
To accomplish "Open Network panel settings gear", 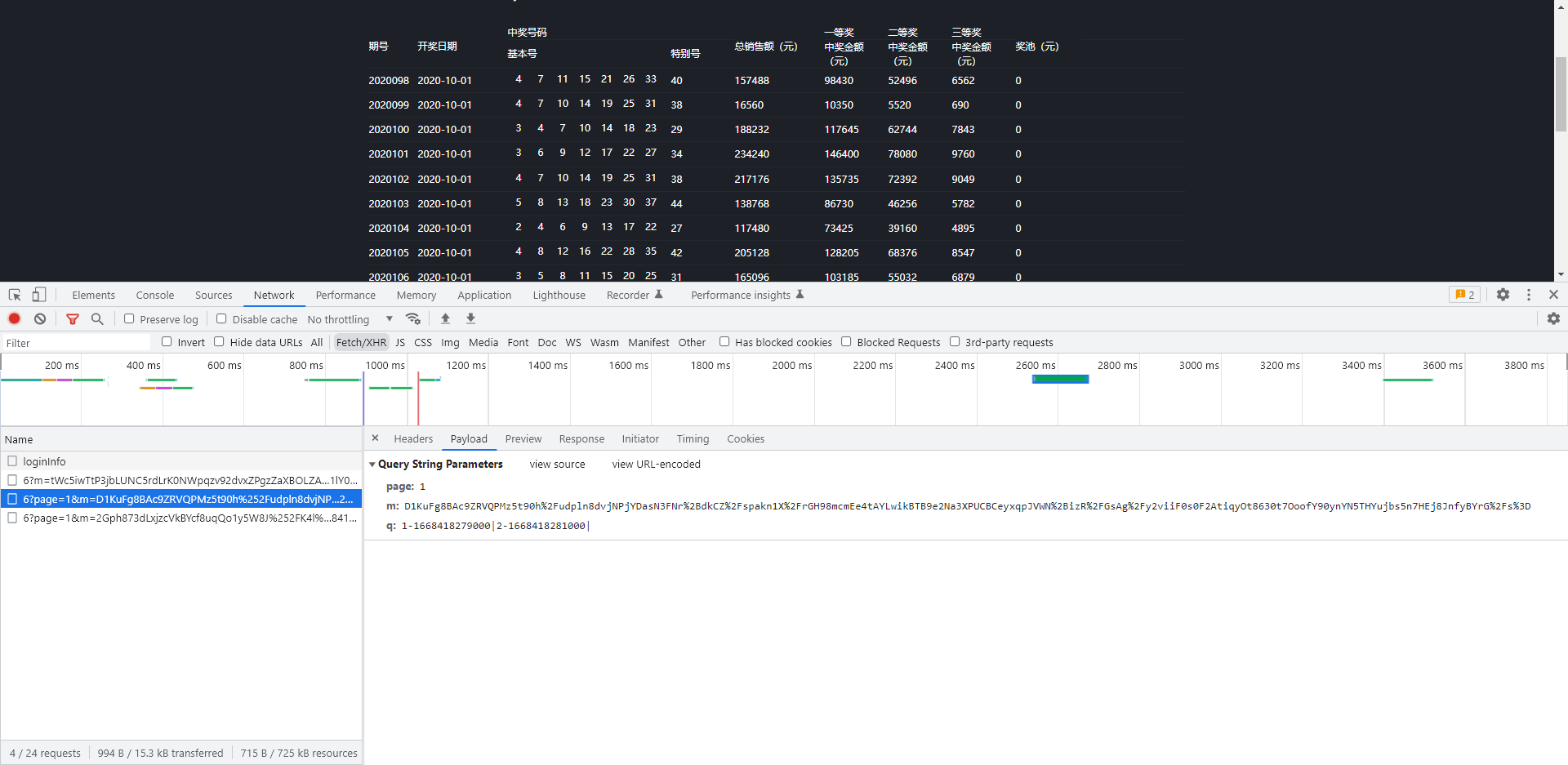I will (1553, 318).
